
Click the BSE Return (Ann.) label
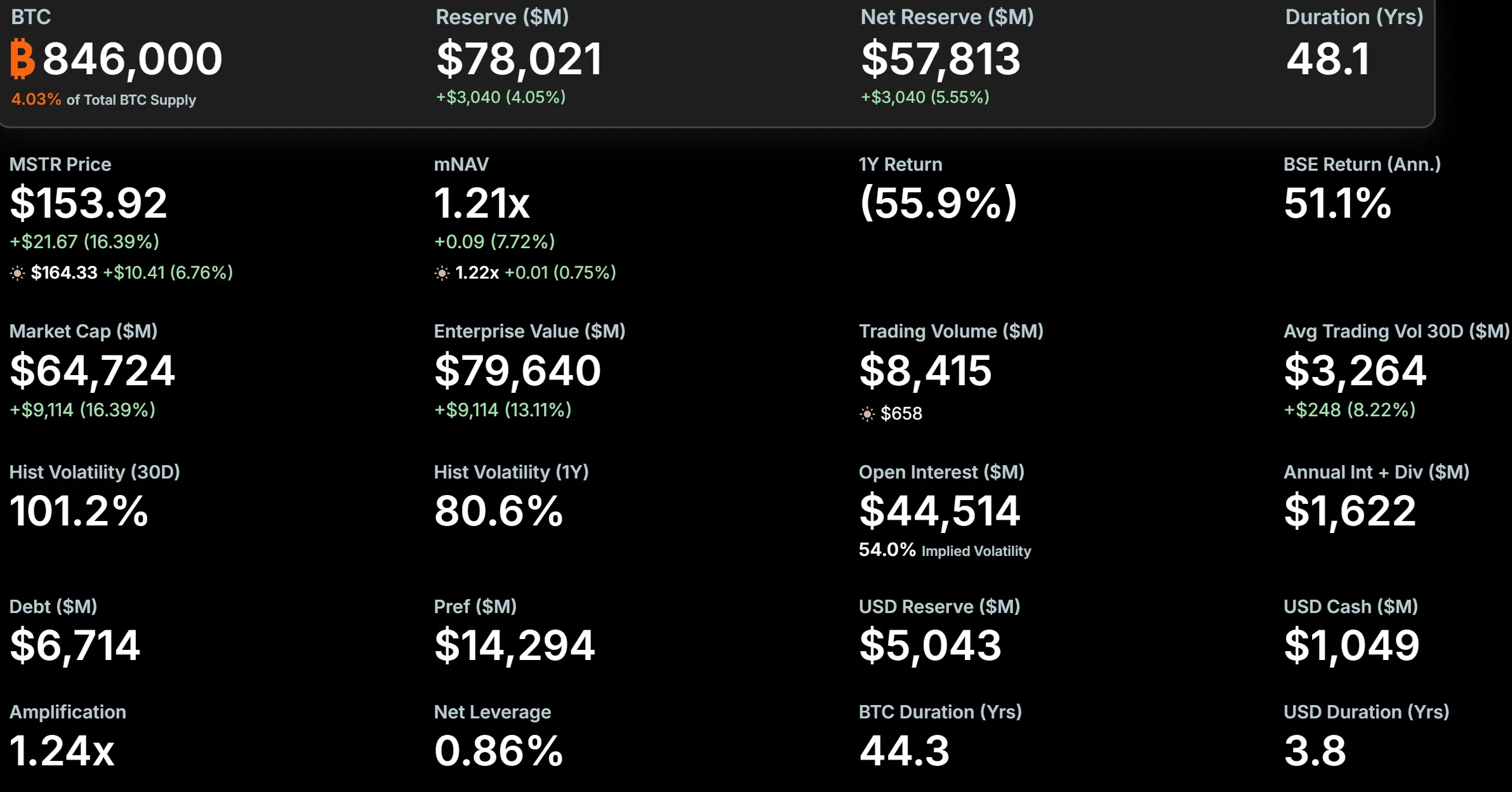point(1362,164)
